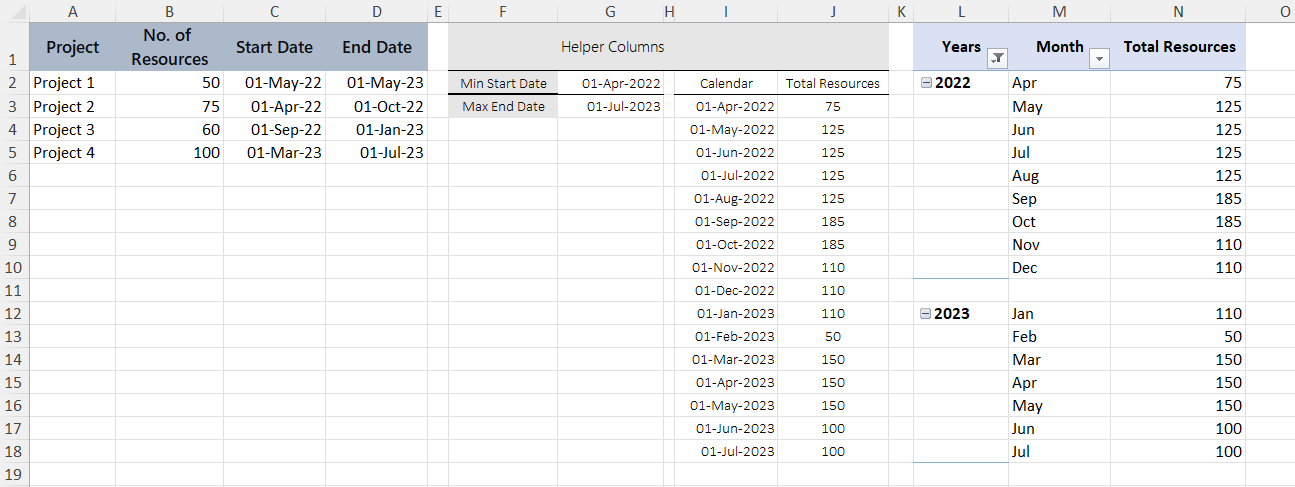Select the "Jan" month in pivot table

(1059, 313)
